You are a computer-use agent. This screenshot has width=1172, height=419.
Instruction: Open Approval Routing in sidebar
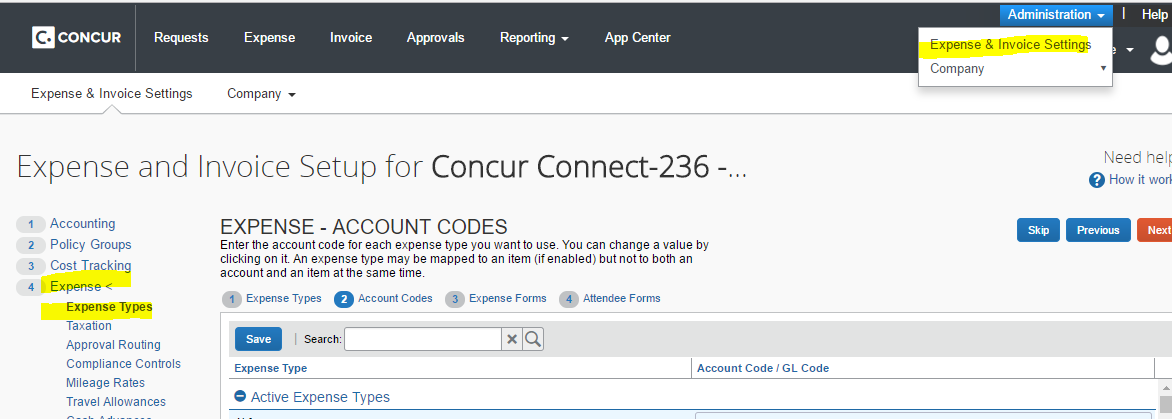point(113,344)
